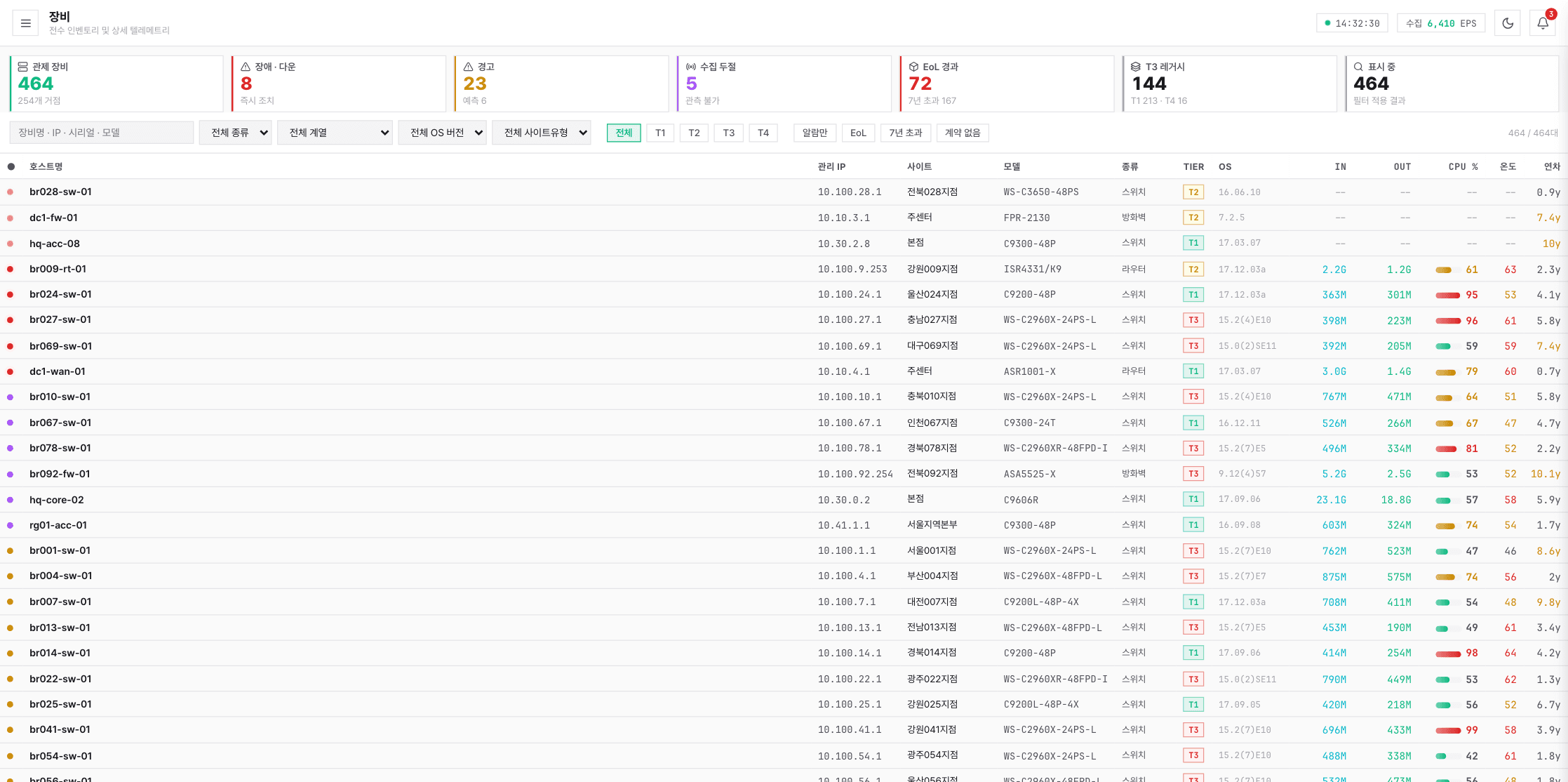The width and height of the screenshot is (1568, 782).
Task: Toggle the T1 tier filter chip
Action: [x=660, y=133]
